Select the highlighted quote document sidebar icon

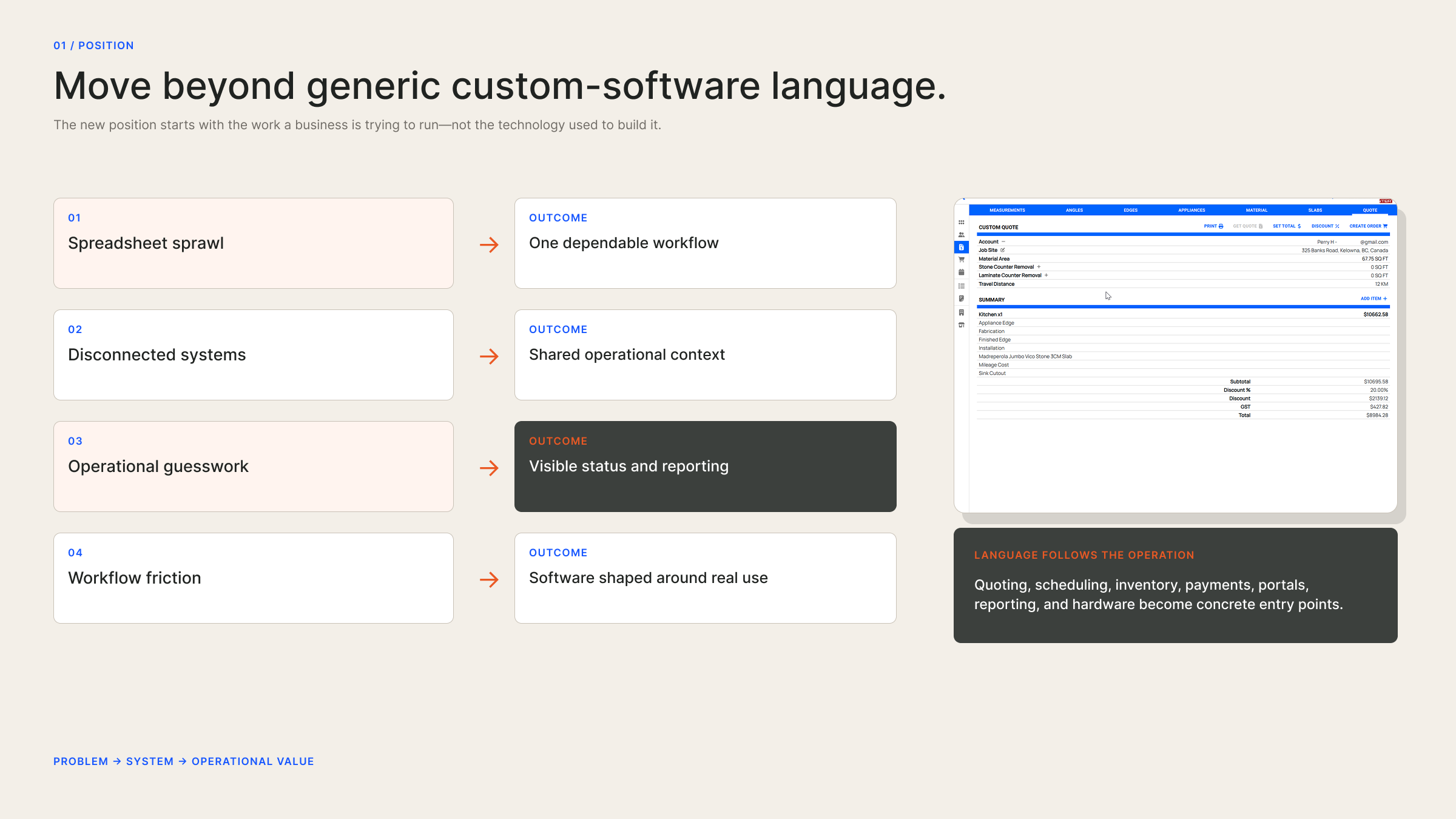[x=961, y=248]
